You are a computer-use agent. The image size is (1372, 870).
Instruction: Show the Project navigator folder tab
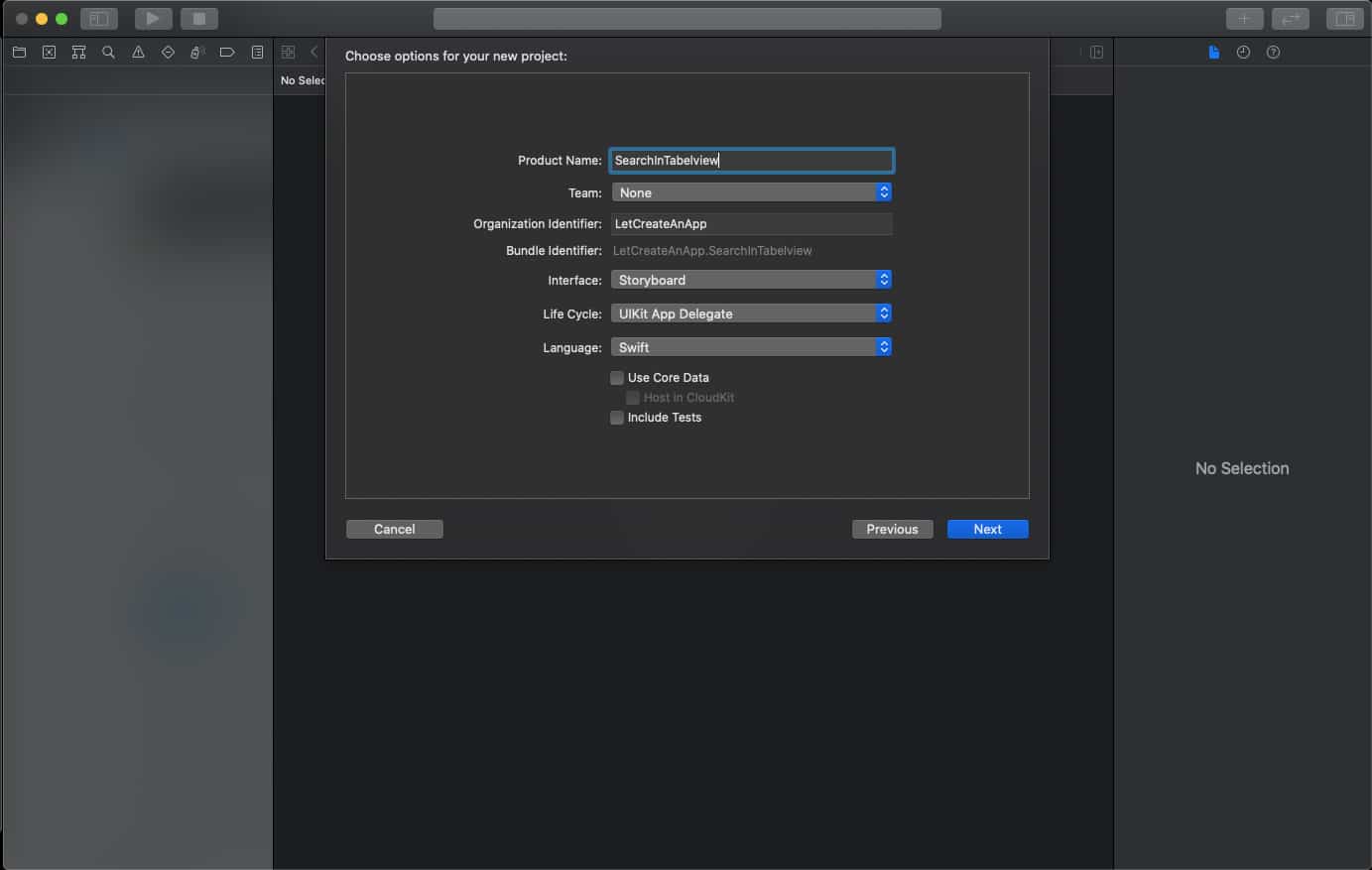click(19, 53)
